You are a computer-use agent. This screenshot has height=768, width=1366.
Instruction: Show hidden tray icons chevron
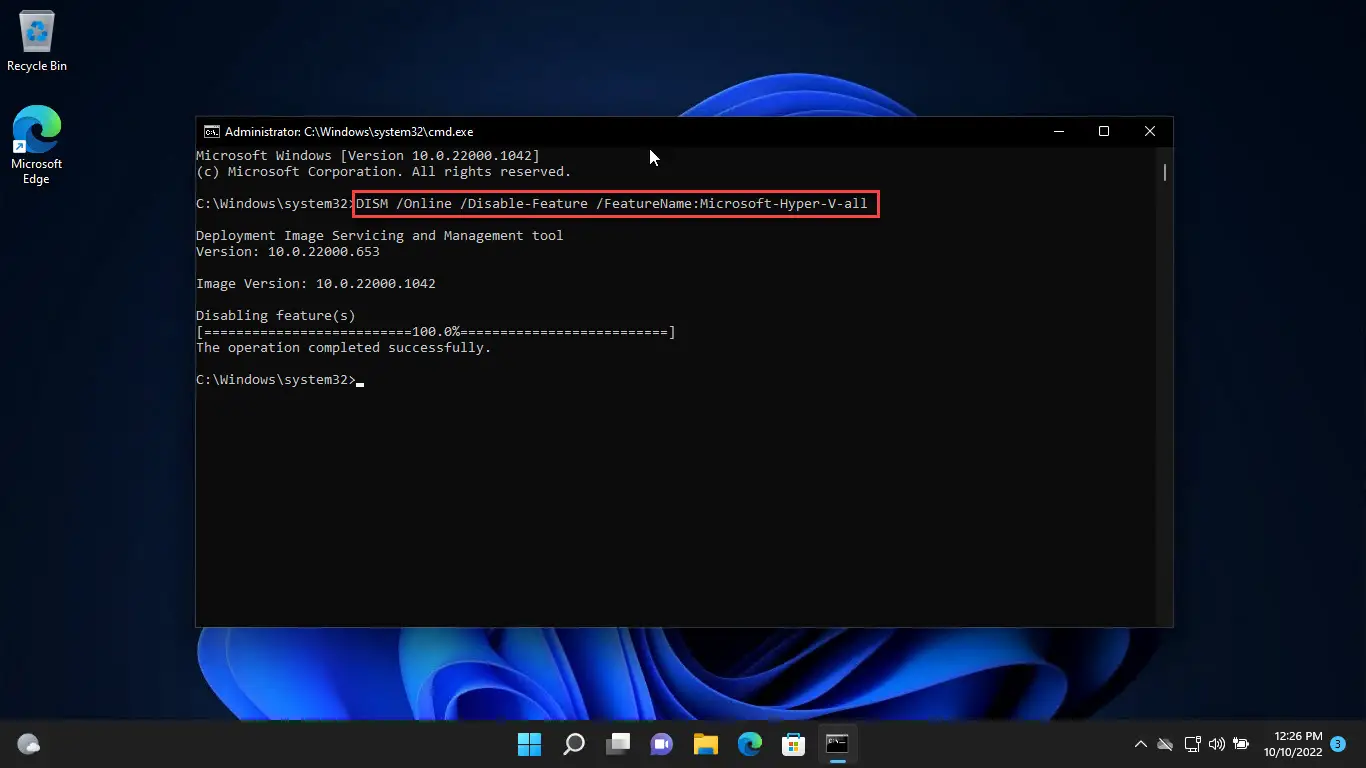tap(1140, 744)
